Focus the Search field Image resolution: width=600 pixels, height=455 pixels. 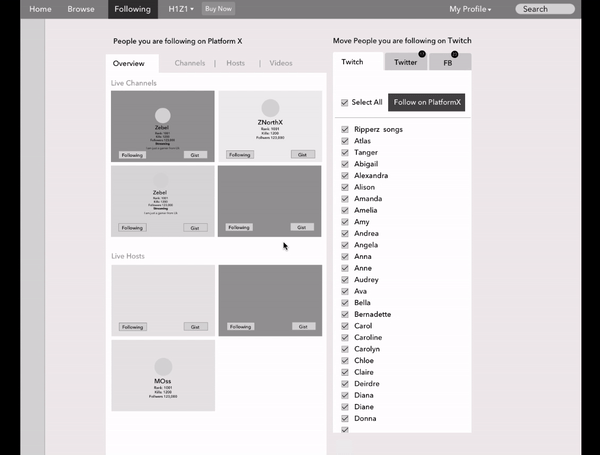tap(545, 9)
